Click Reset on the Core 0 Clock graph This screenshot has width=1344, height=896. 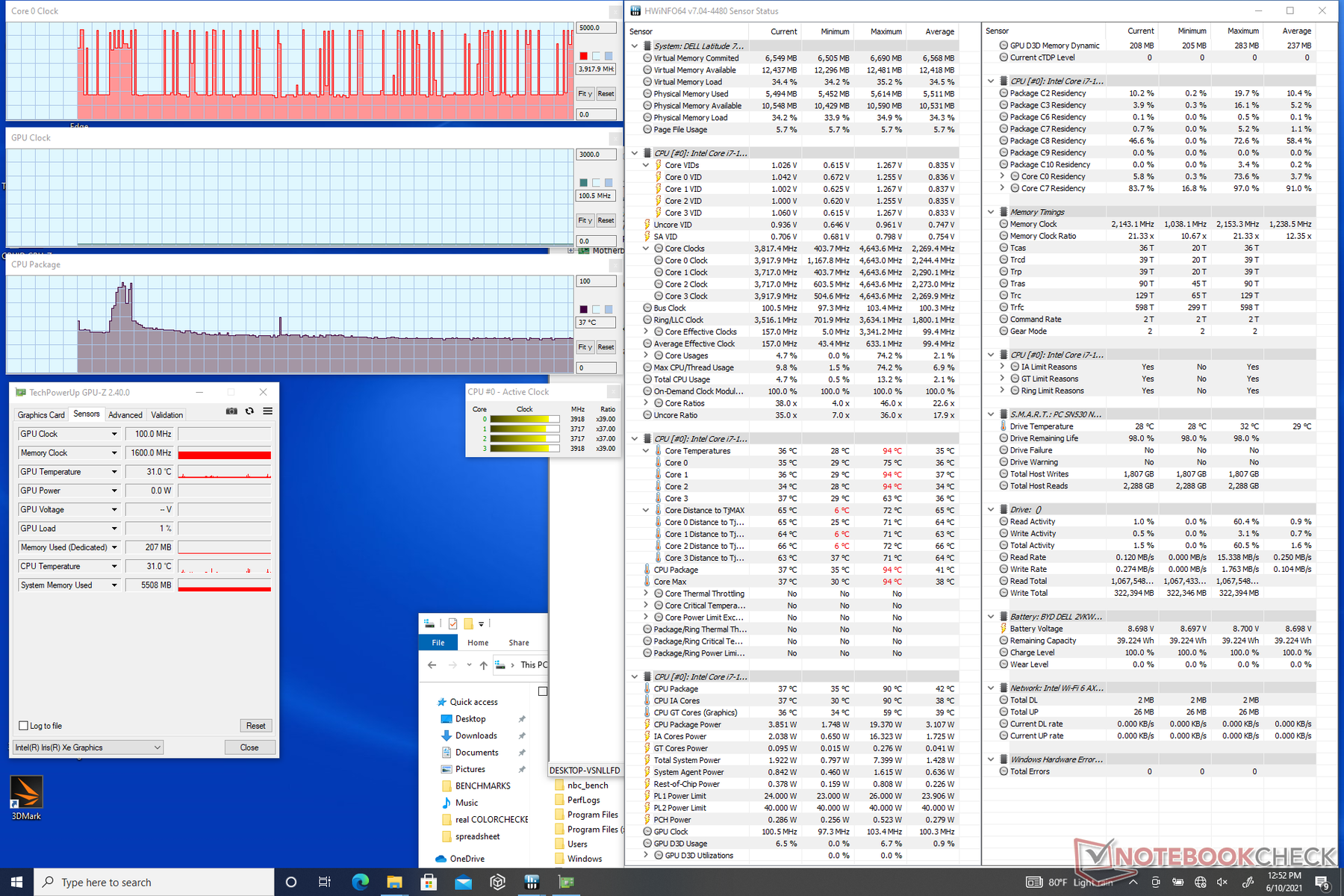tap(606, 93)
